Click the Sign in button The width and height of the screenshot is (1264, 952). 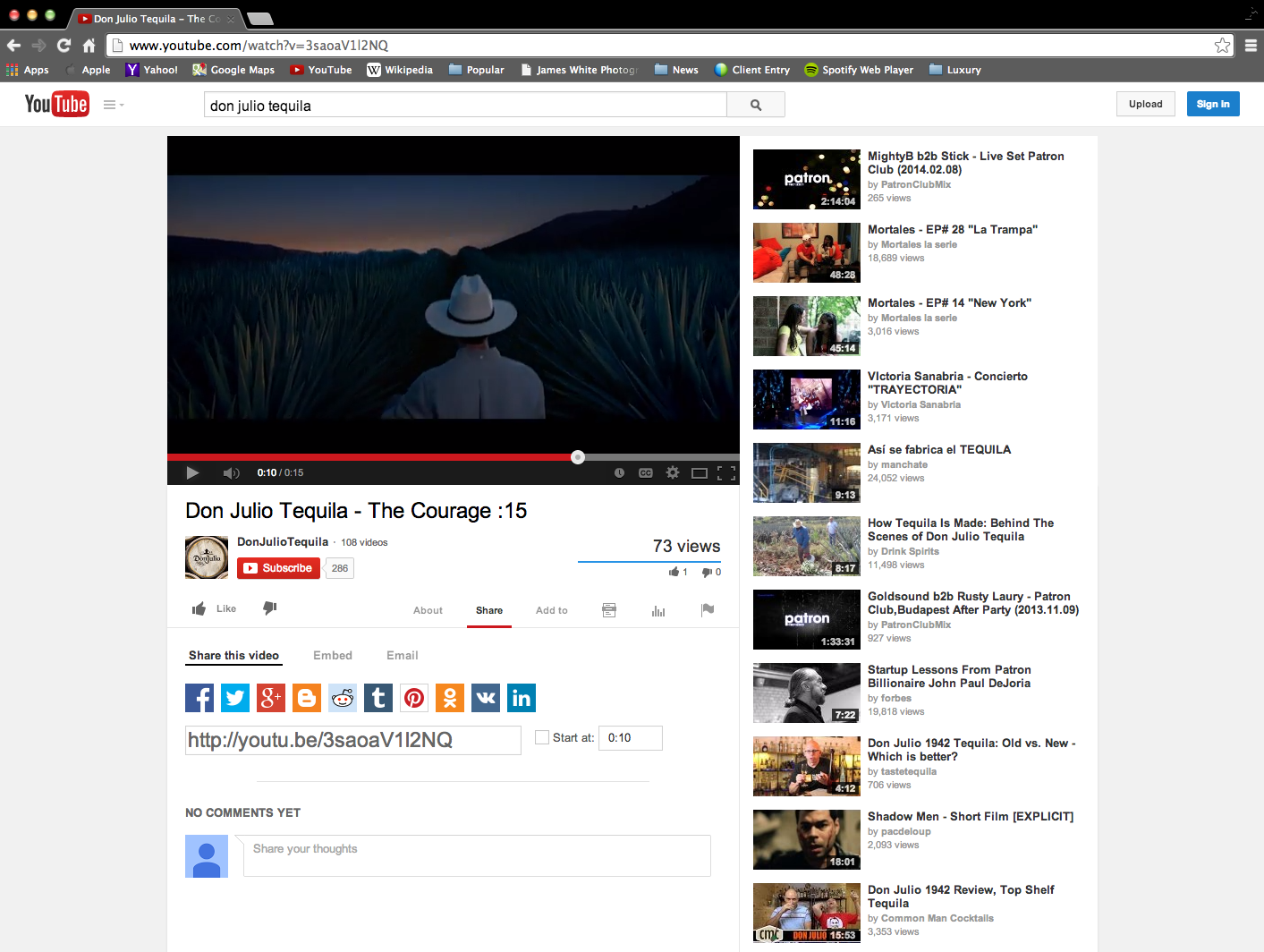(x=1213, y=104)
